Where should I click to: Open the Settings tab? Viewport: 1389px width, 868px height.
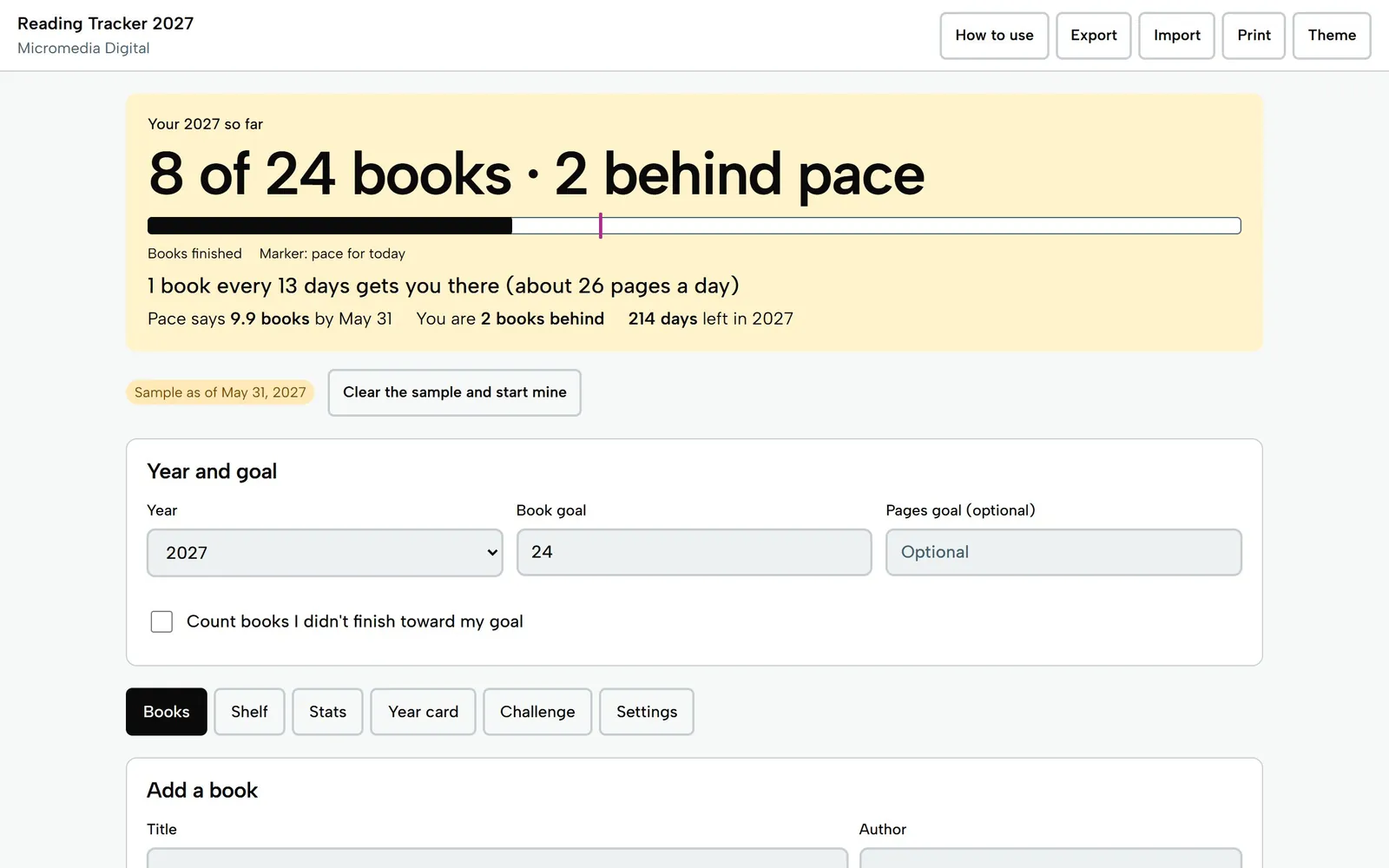tap(647, 712)
